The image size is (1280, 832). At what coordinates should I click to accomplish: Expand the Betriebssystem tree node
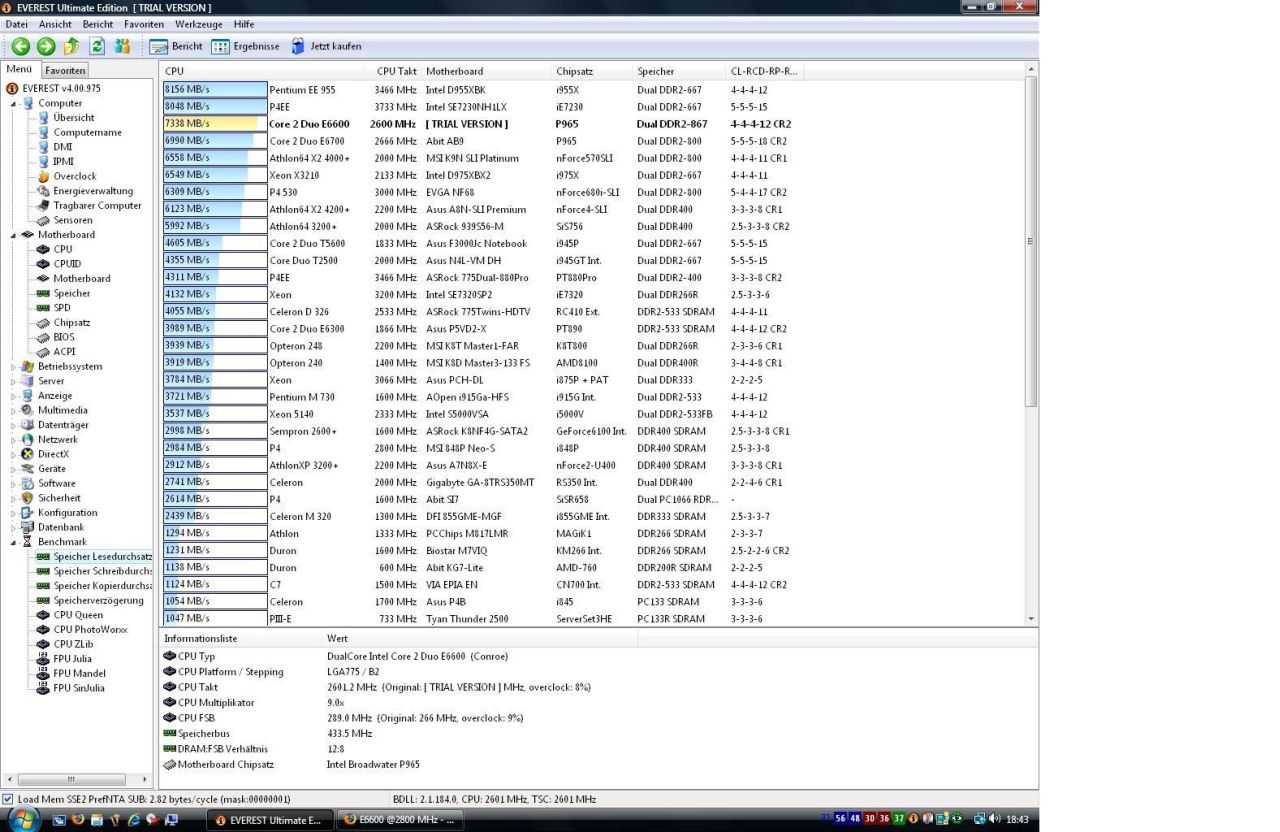click(14, 366)
